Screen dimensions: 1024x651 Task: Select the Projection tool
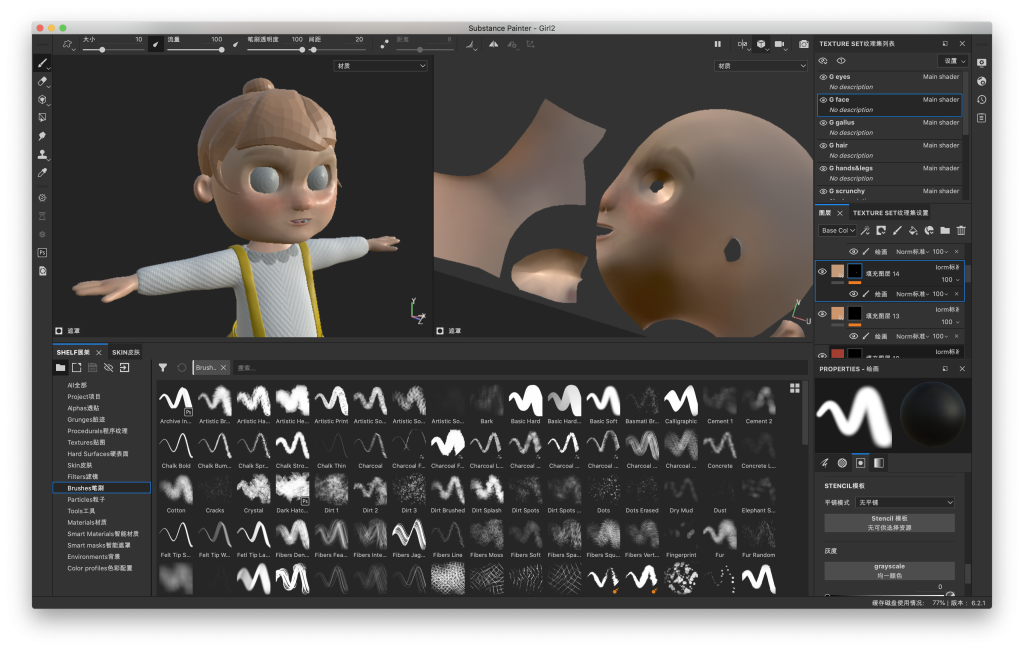[42, 100]
